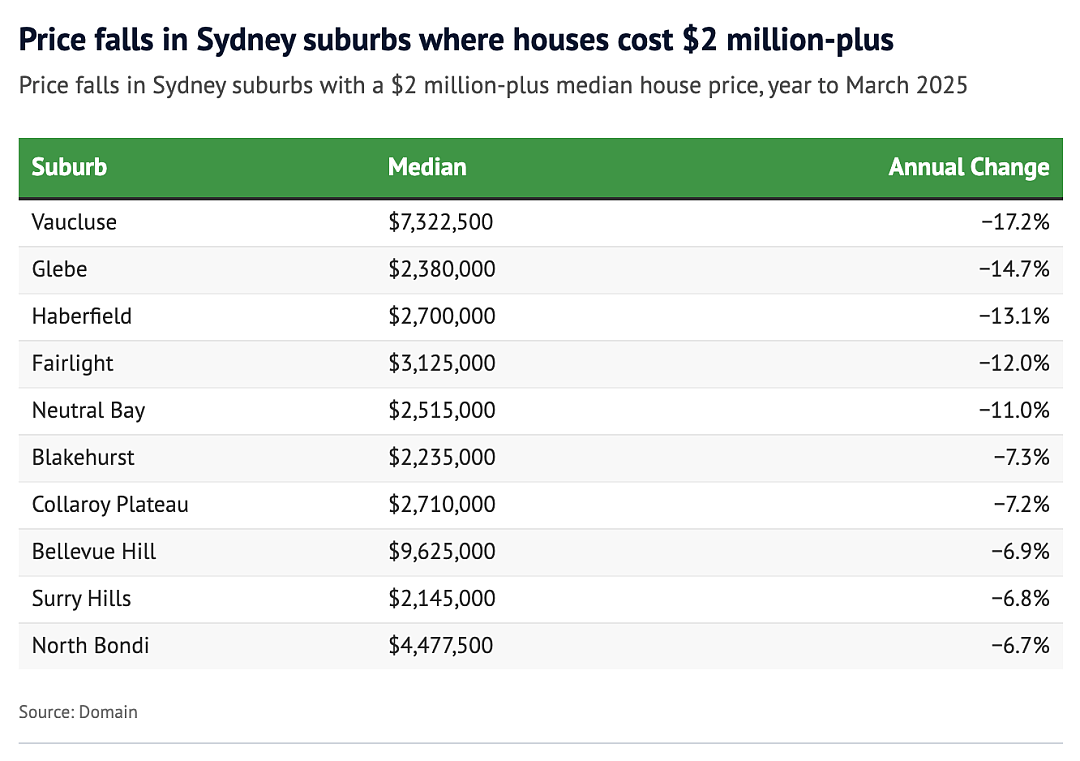Select the −6.7% change for North Bondi
The image size is (1080, 761).
coord(1020,646)
